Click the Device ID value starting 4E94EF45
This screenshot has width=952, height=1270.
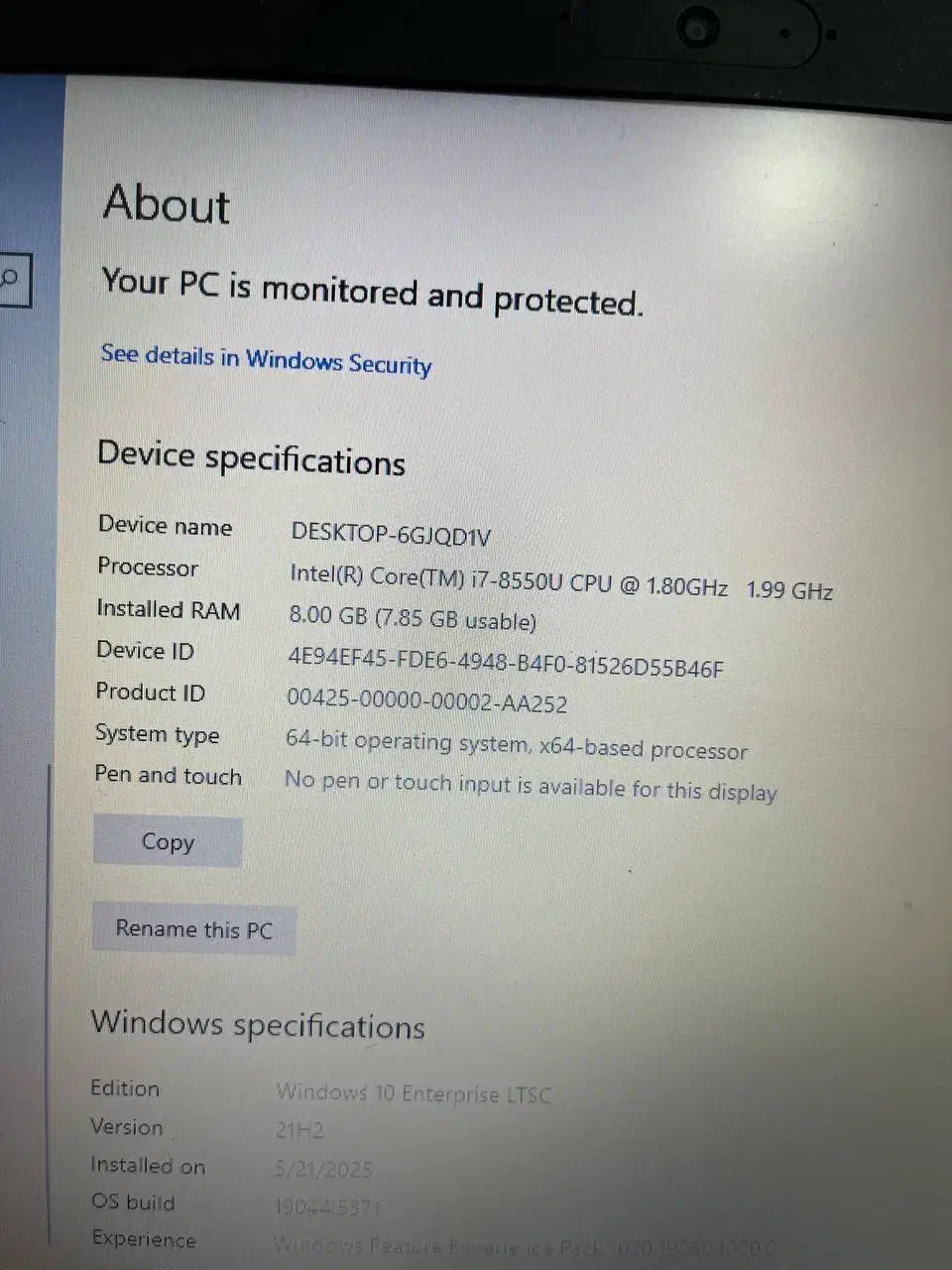pyautogui.click(x=506, y=663)
